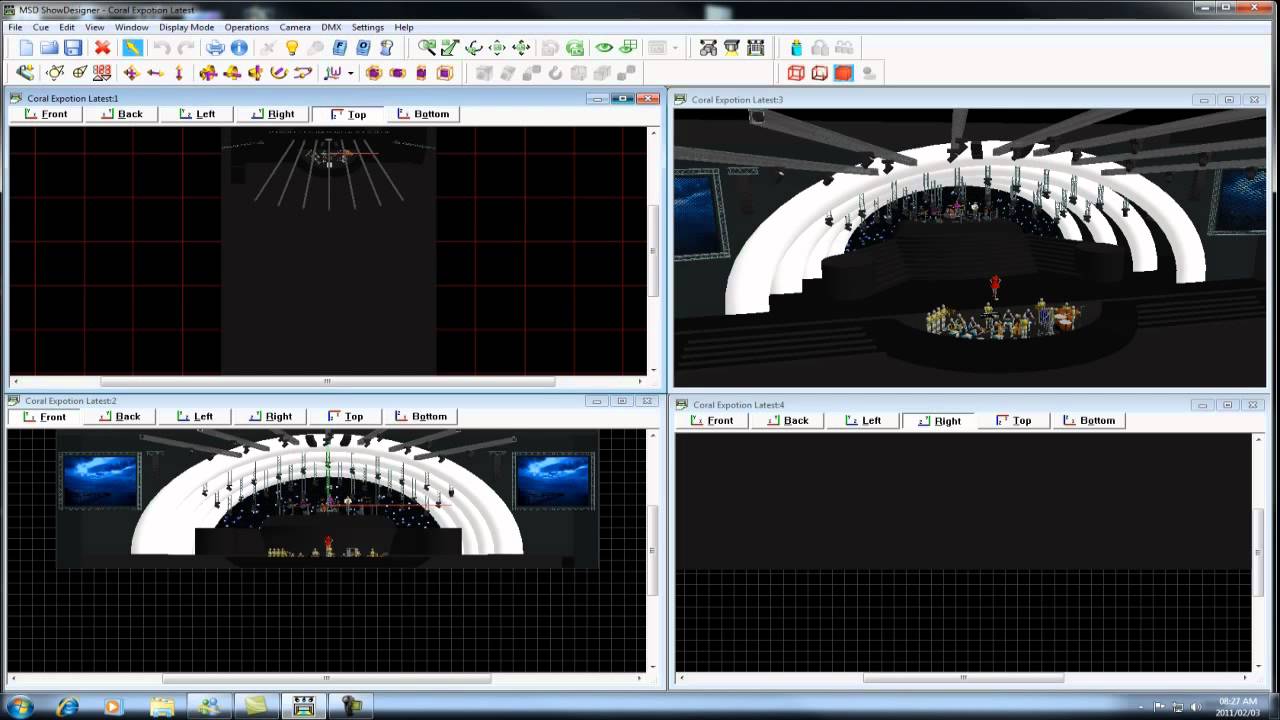Launch Internet Explorer from the taskbar
The height and width of the screenshot is (720, 1280).
(x=68, y=706)
